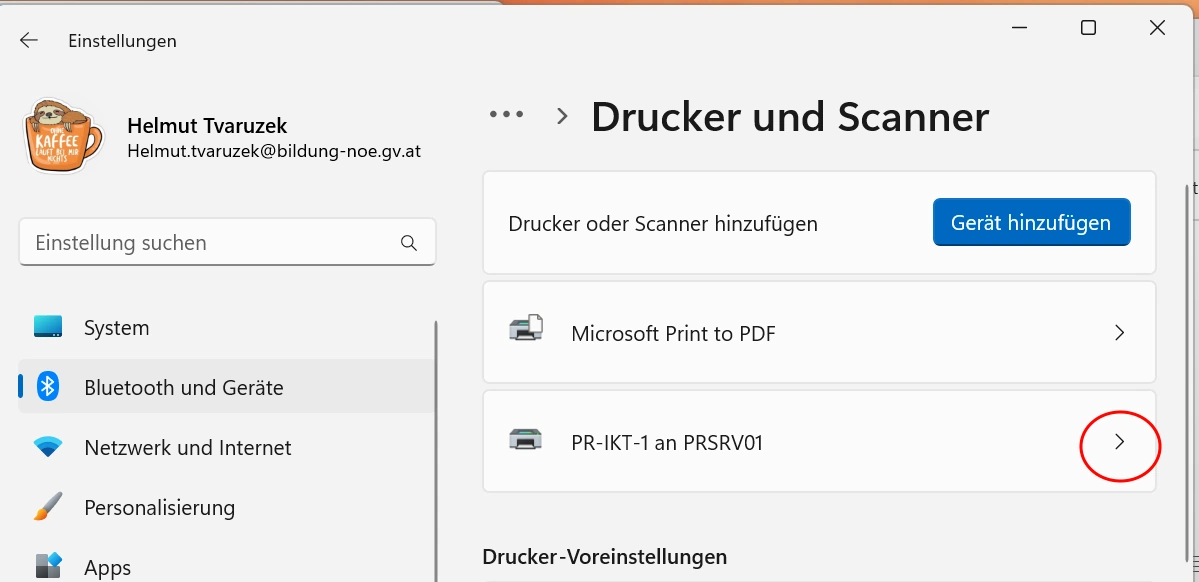This screenshot has height=582, width=1199.
Task: Go to Personalisierung settings
Action: click(159, 507)
